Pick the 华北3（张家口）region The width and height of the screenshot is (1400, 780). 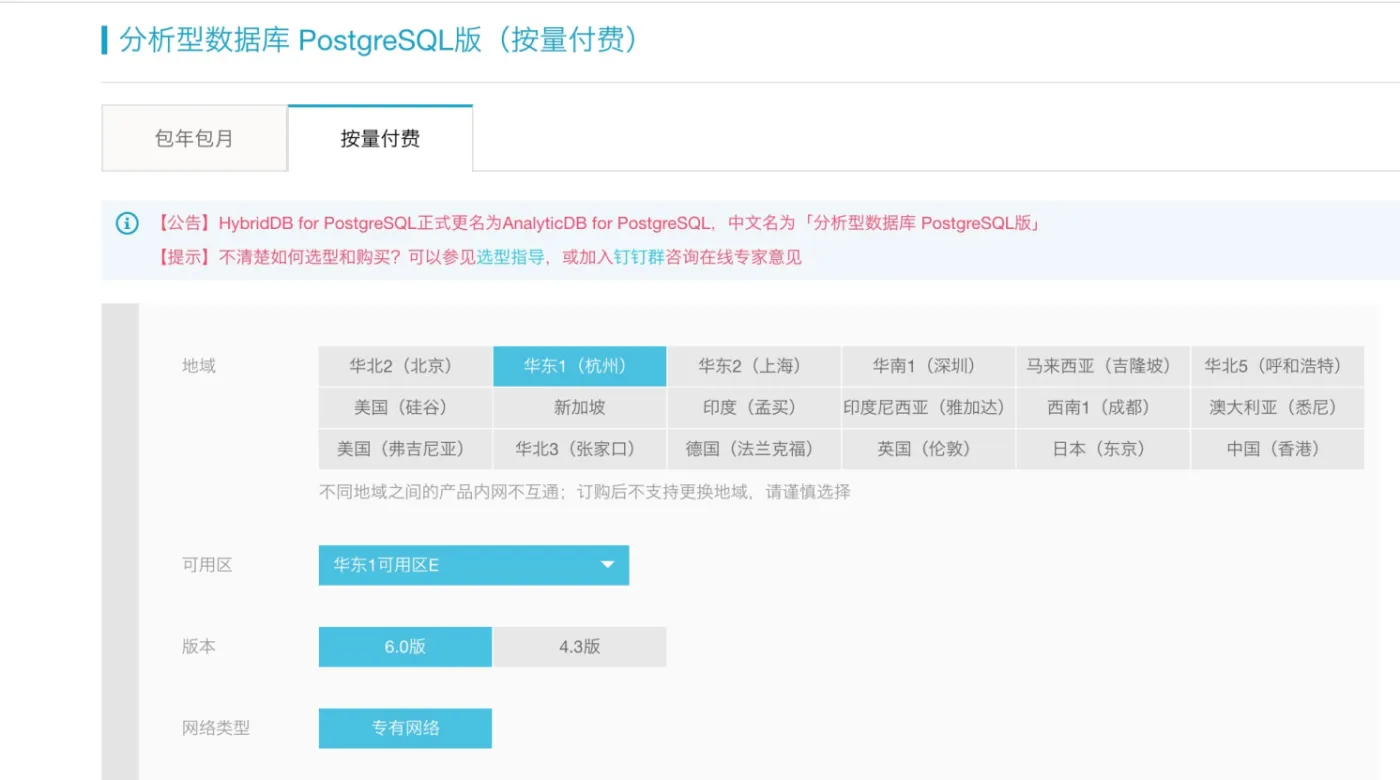pos(580,449)
